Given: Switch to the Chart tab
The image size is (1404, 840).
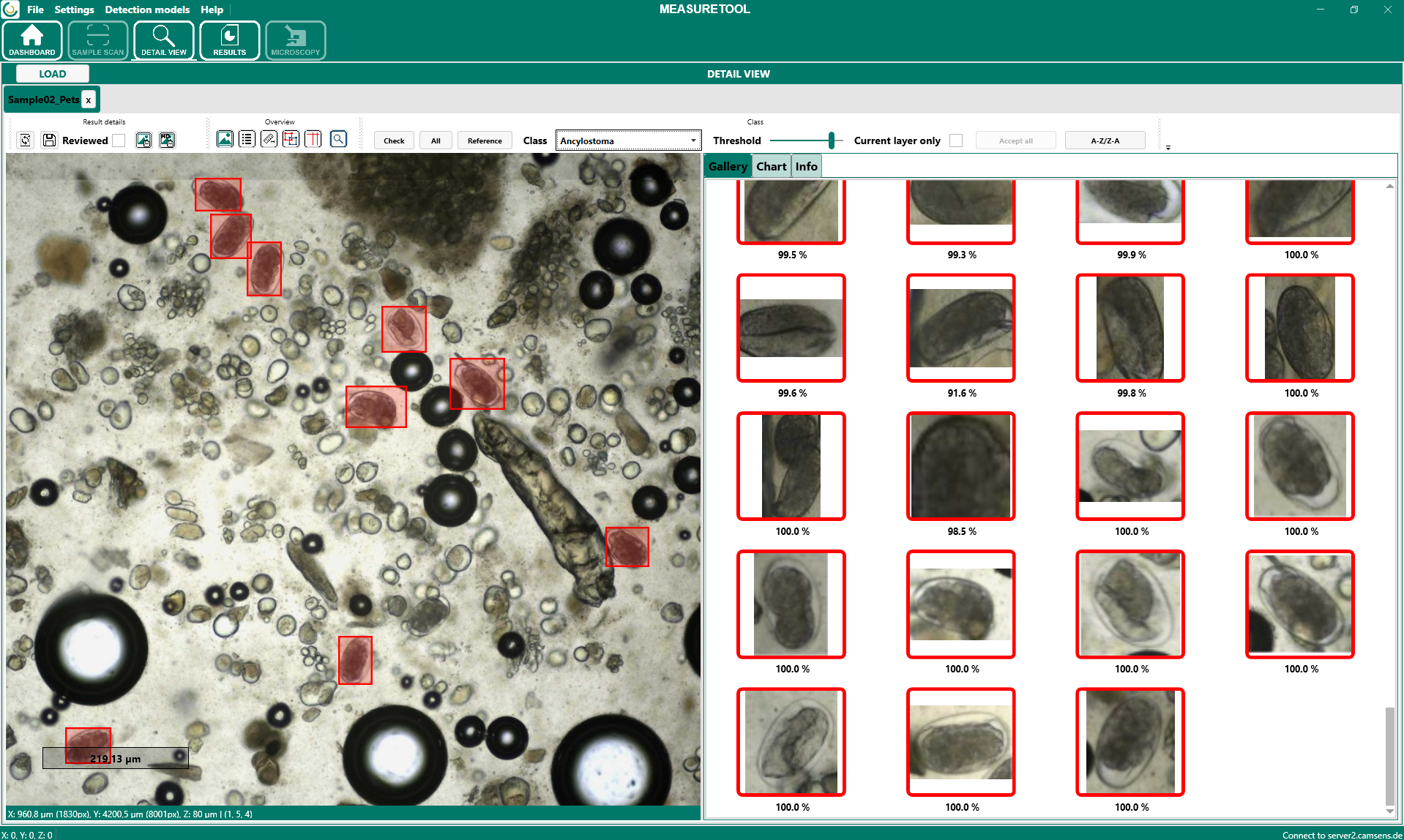Looking at the screenshot, I should tap(771, 166).
